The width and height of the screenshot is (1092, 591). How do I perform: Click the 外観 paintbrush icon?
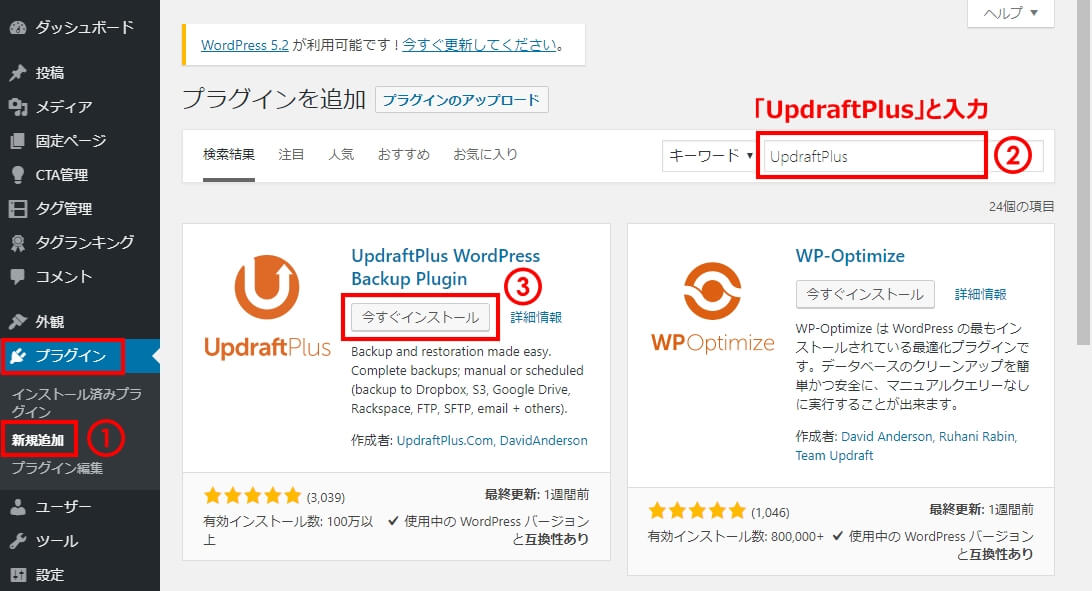pyautogui.click(x=17, y=321)
